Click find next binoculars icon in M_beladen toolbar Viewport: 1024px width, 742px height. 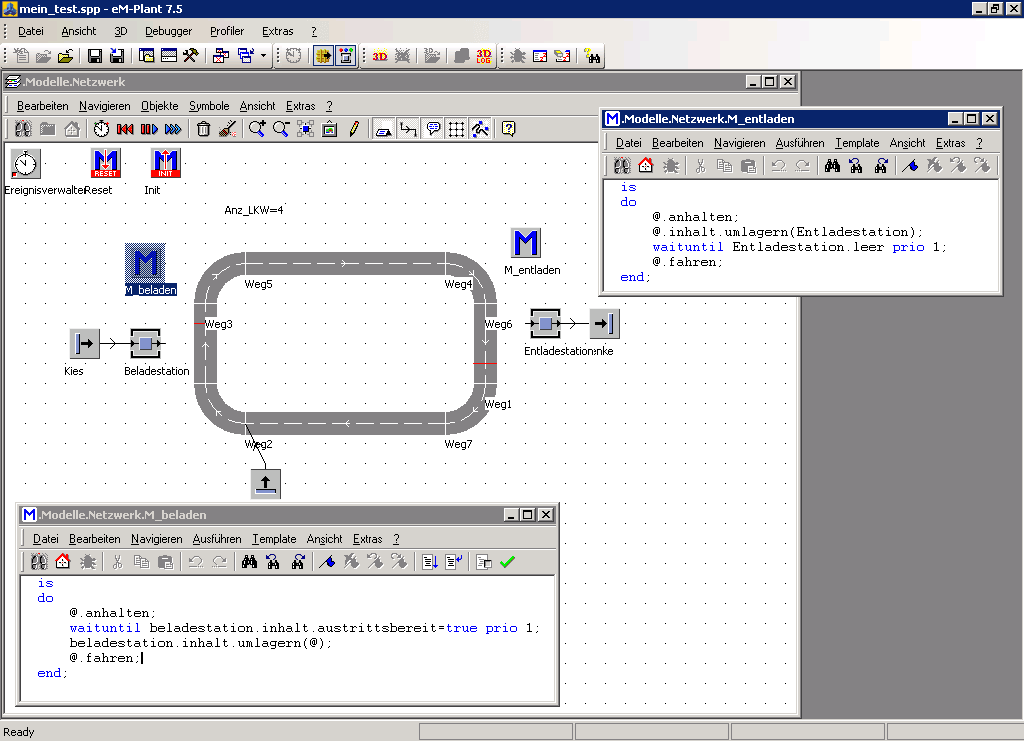pyautogui.click(x=273, y=562)
